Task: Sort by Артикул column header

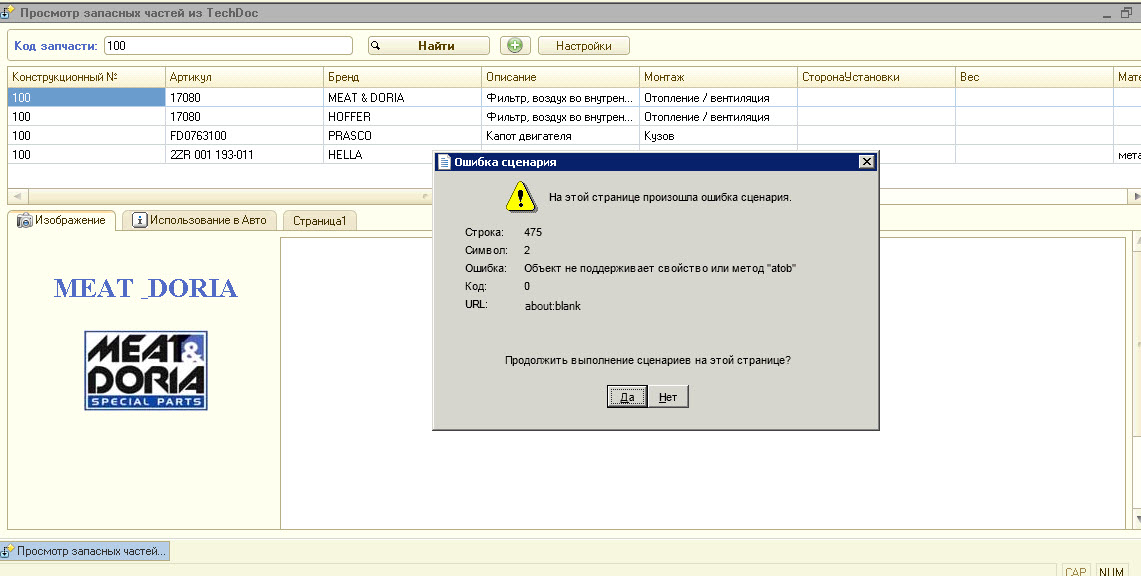Action: (244, 77)
